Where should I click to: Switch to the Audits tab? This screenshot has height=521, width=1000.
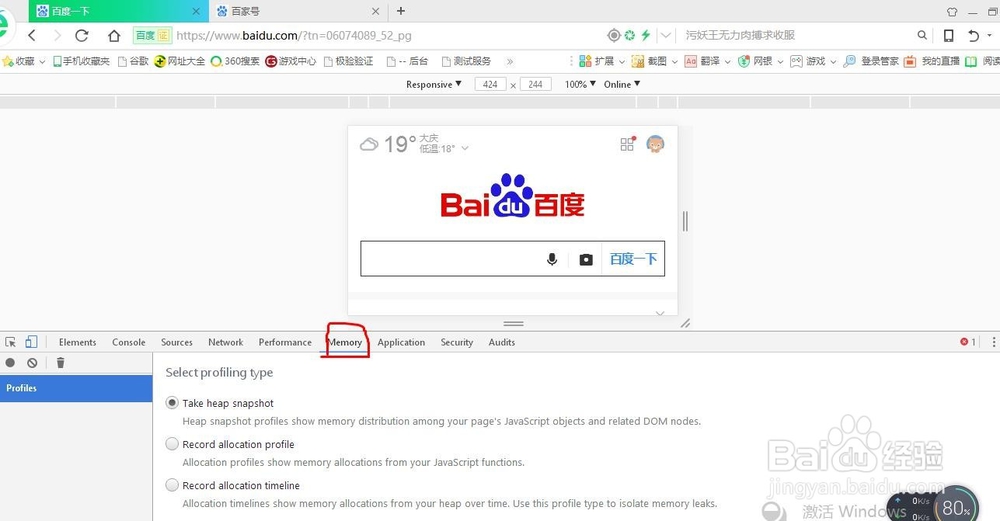(x=502, y=342)
